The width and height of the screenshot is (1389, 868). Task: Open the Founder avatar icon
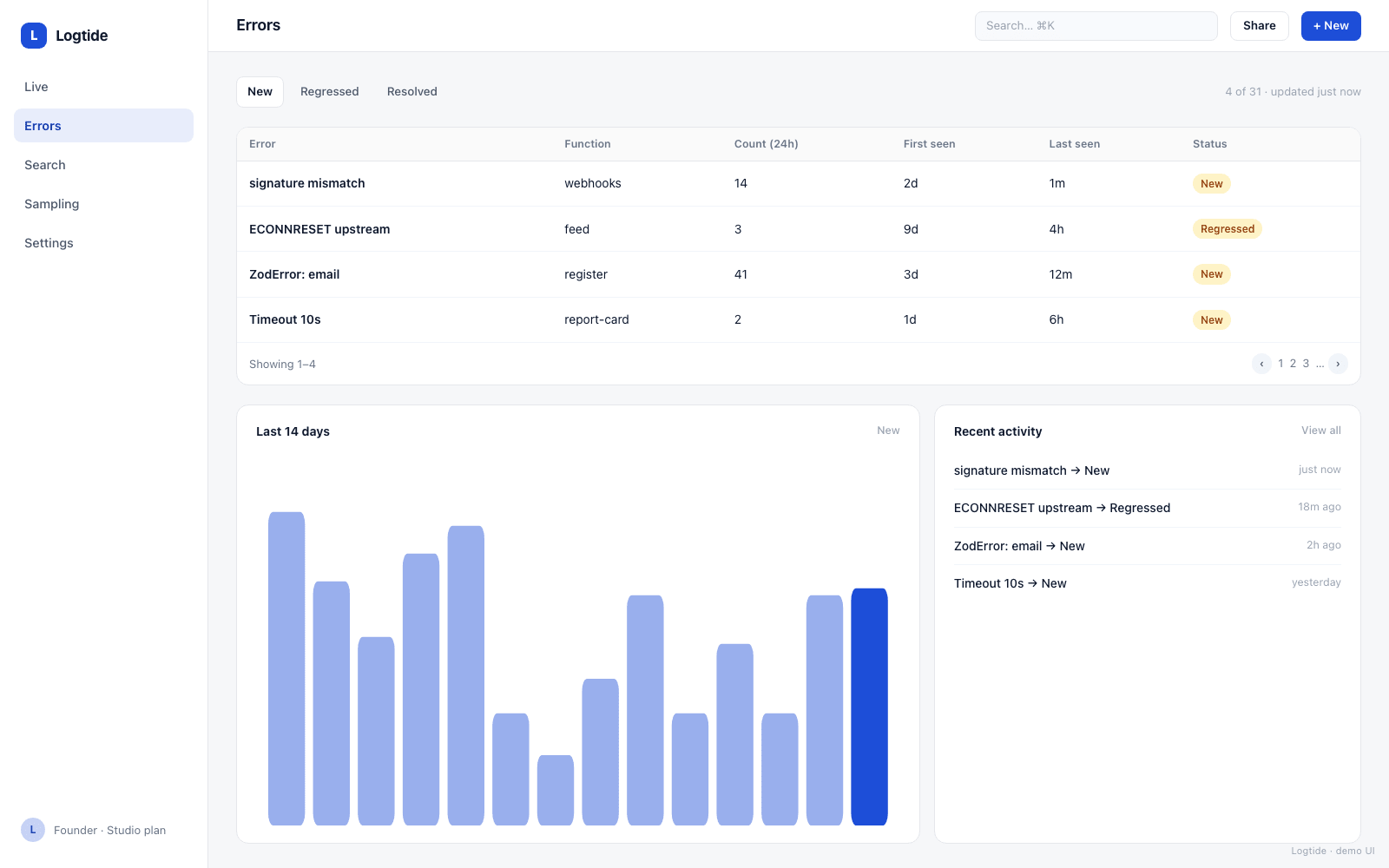33,830
